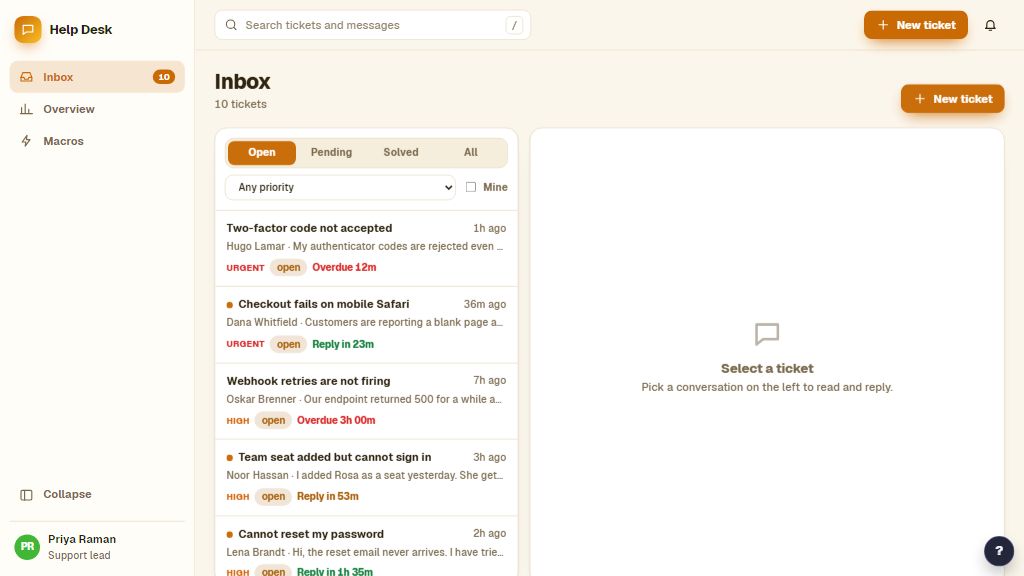Open Priya Raman profile
The width and height of the screenshot is (1024, 576).
tap(97, 547)
